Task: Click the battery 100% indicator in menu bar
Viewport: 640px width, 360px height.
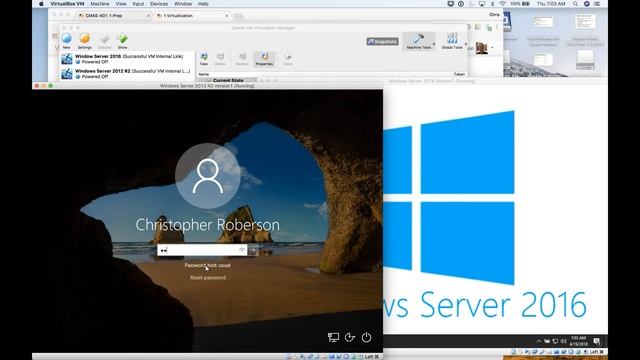Action: 520,4
